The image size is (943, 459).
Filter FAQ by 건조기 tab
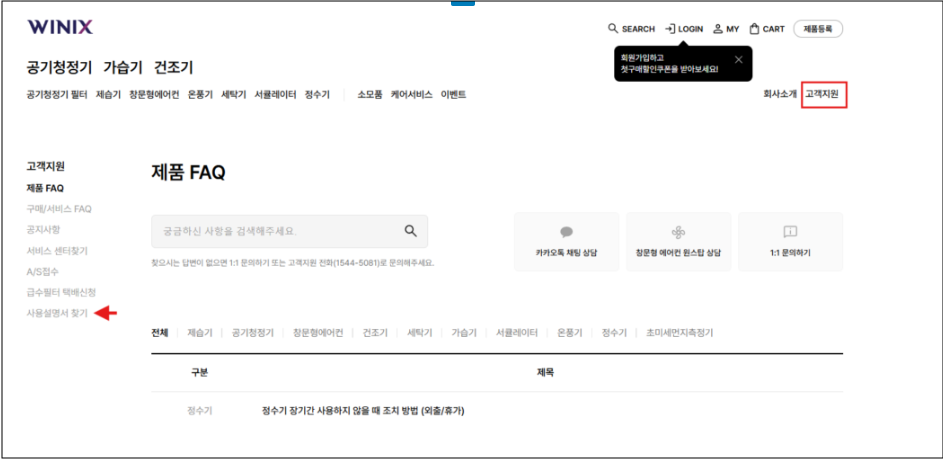tap(375, 333)
